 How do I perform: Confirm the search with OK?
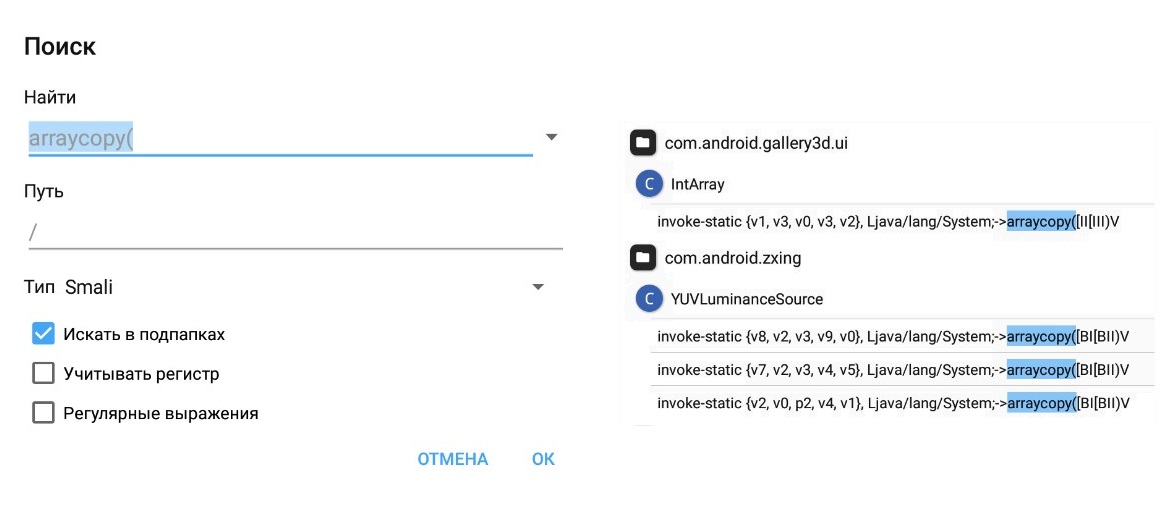pos(543,459)
